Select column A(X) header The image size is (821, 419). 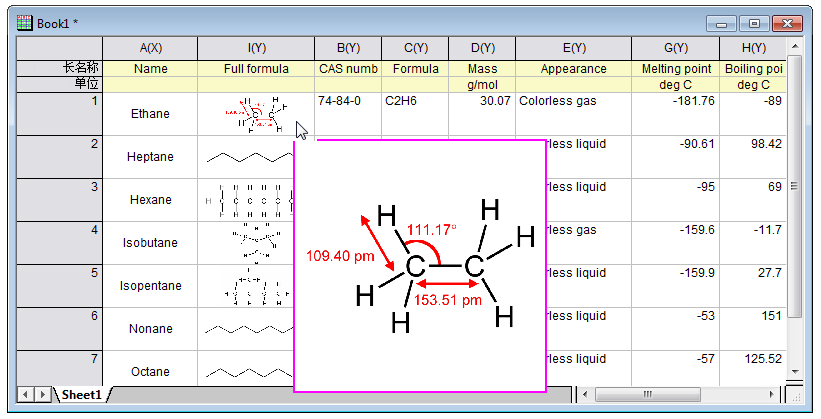[x=151, y=48]
